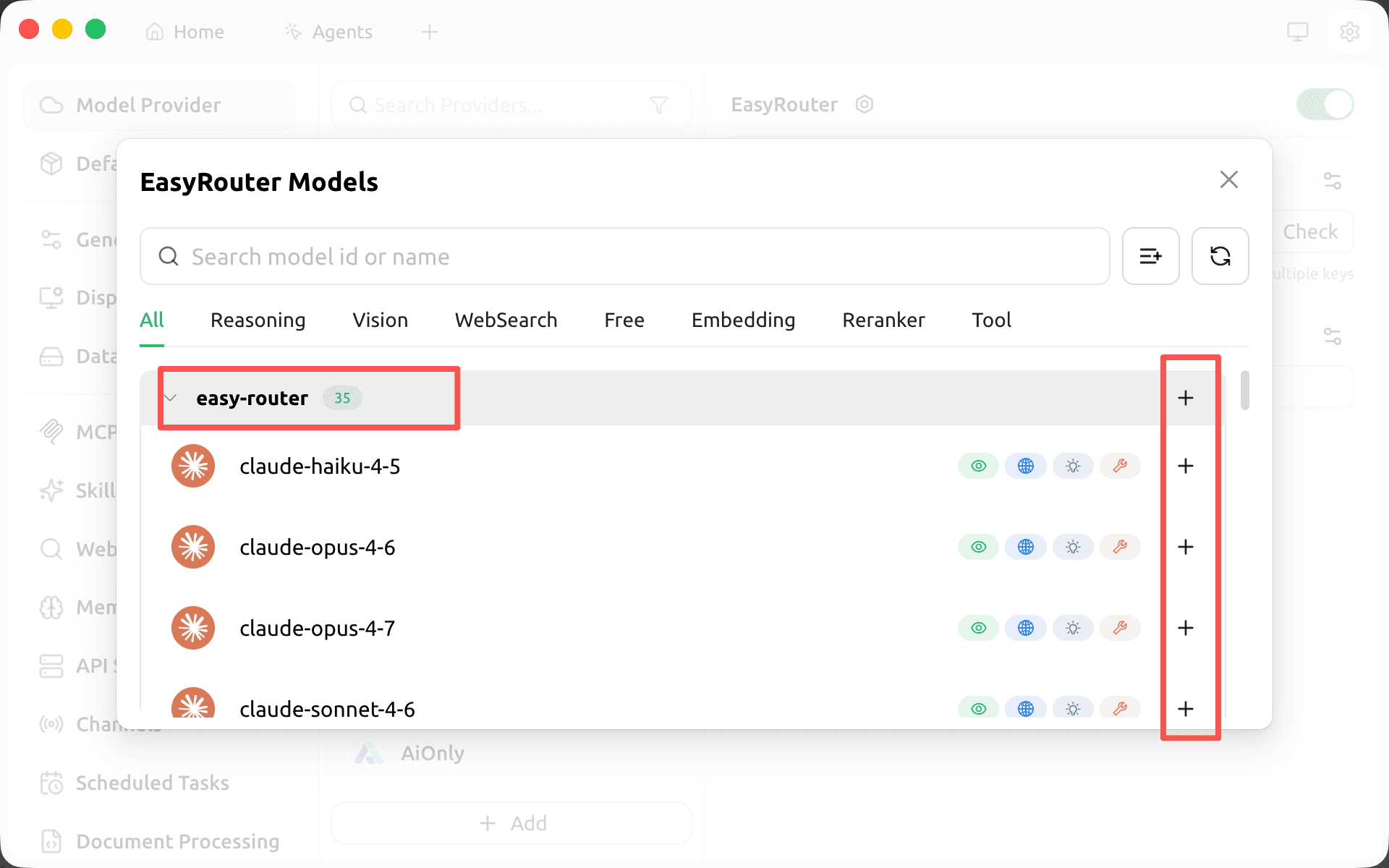Open Model Provider settings section

pos(159,105)
